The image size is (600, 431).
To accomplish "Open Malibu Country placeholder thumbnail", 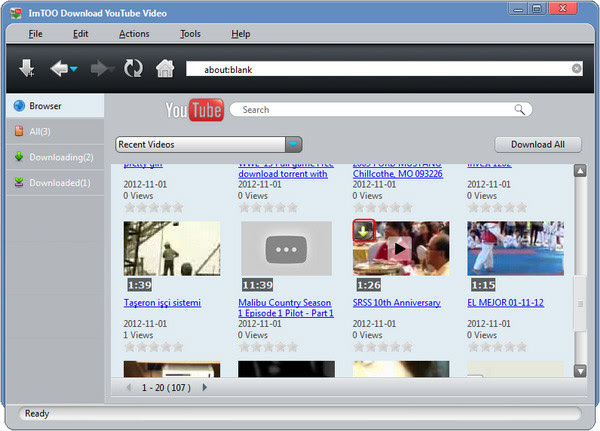I will tap(286, 248).
